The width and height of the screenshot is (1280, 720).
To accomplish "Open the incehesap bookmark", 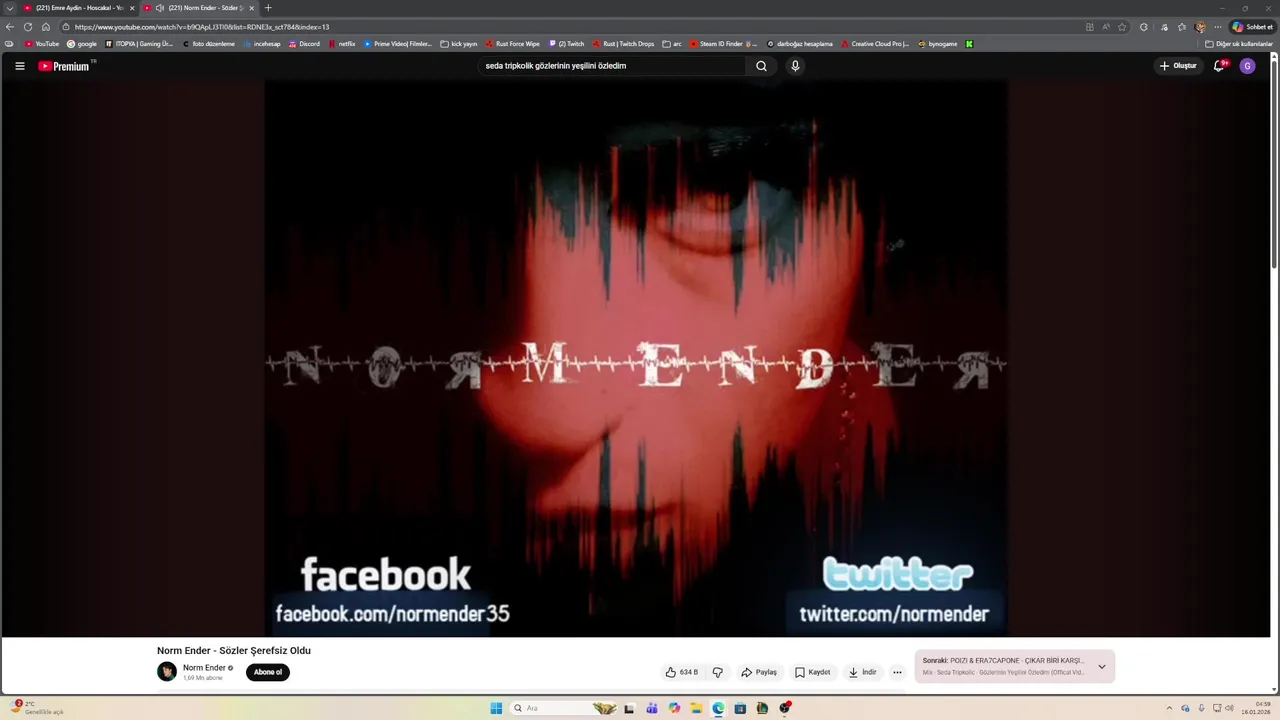I will [x=262, y=44].
